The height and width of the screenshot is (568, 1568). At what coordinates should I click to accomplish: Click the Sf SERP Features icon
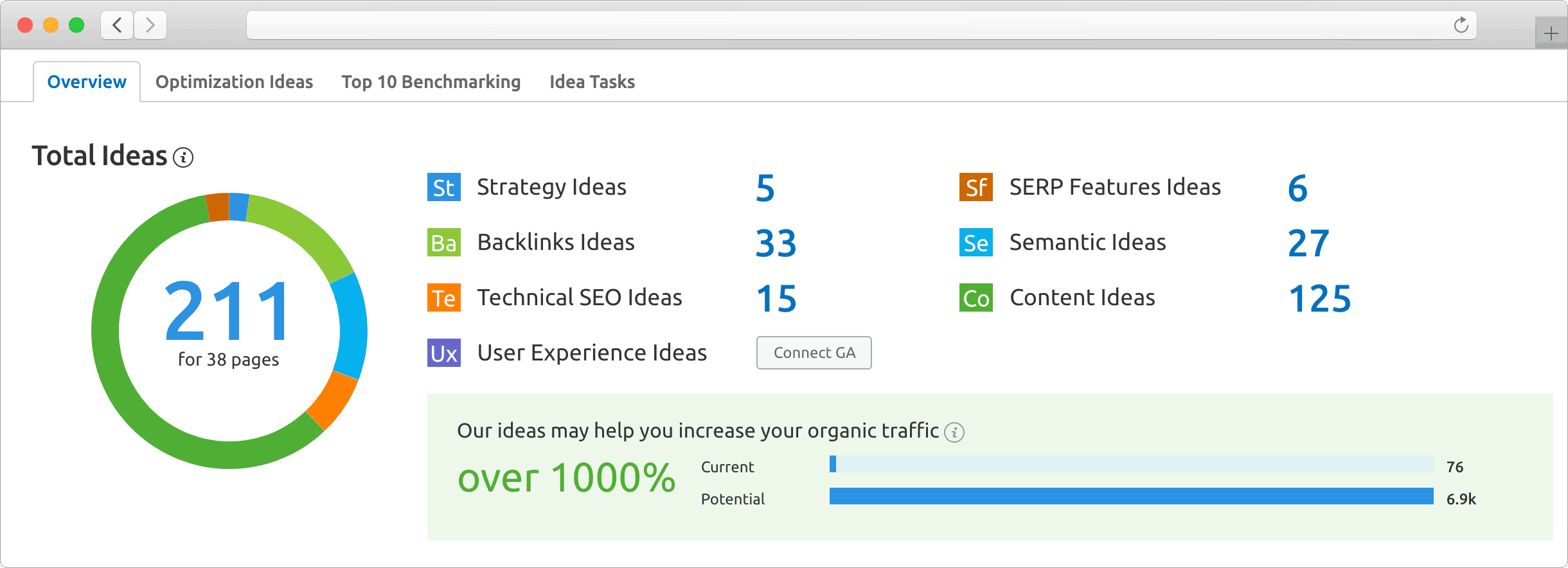point(976,187)
